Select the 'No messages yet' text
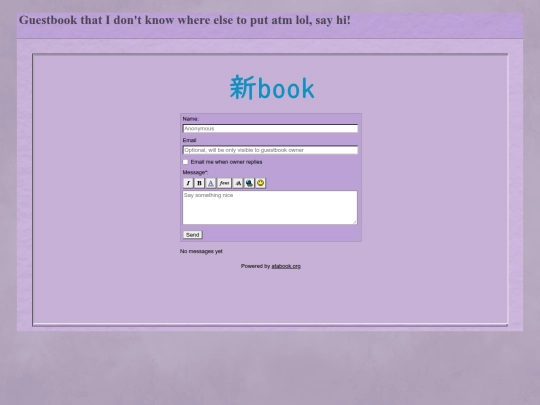The height and width of the screenshot is (405, 540). pyautogui.click(x=201, y=251)
